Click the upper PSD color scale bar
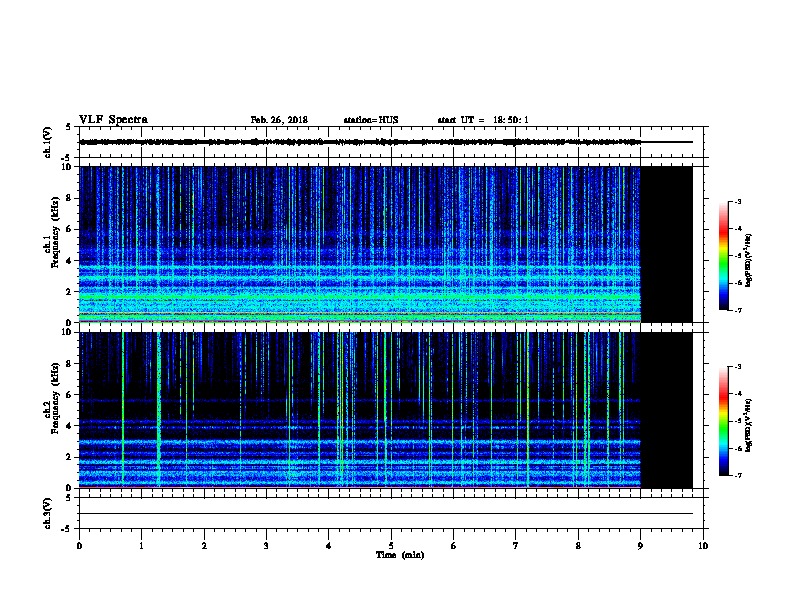The width and height of the screenshot is (792, 612). tap(724, 256)
